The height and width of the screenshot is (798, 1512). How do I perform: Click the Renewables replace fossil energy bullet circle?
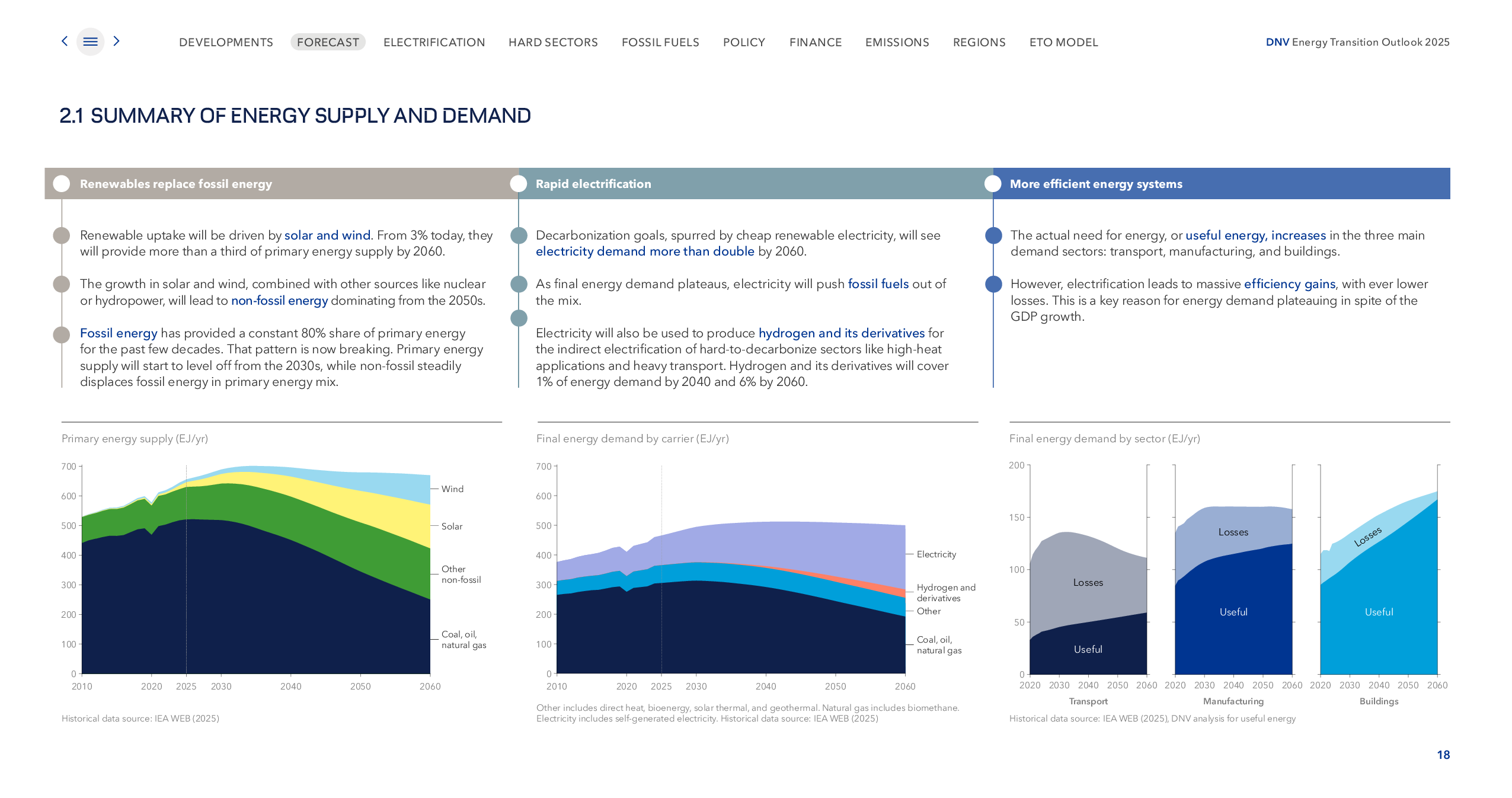point(62,184)
